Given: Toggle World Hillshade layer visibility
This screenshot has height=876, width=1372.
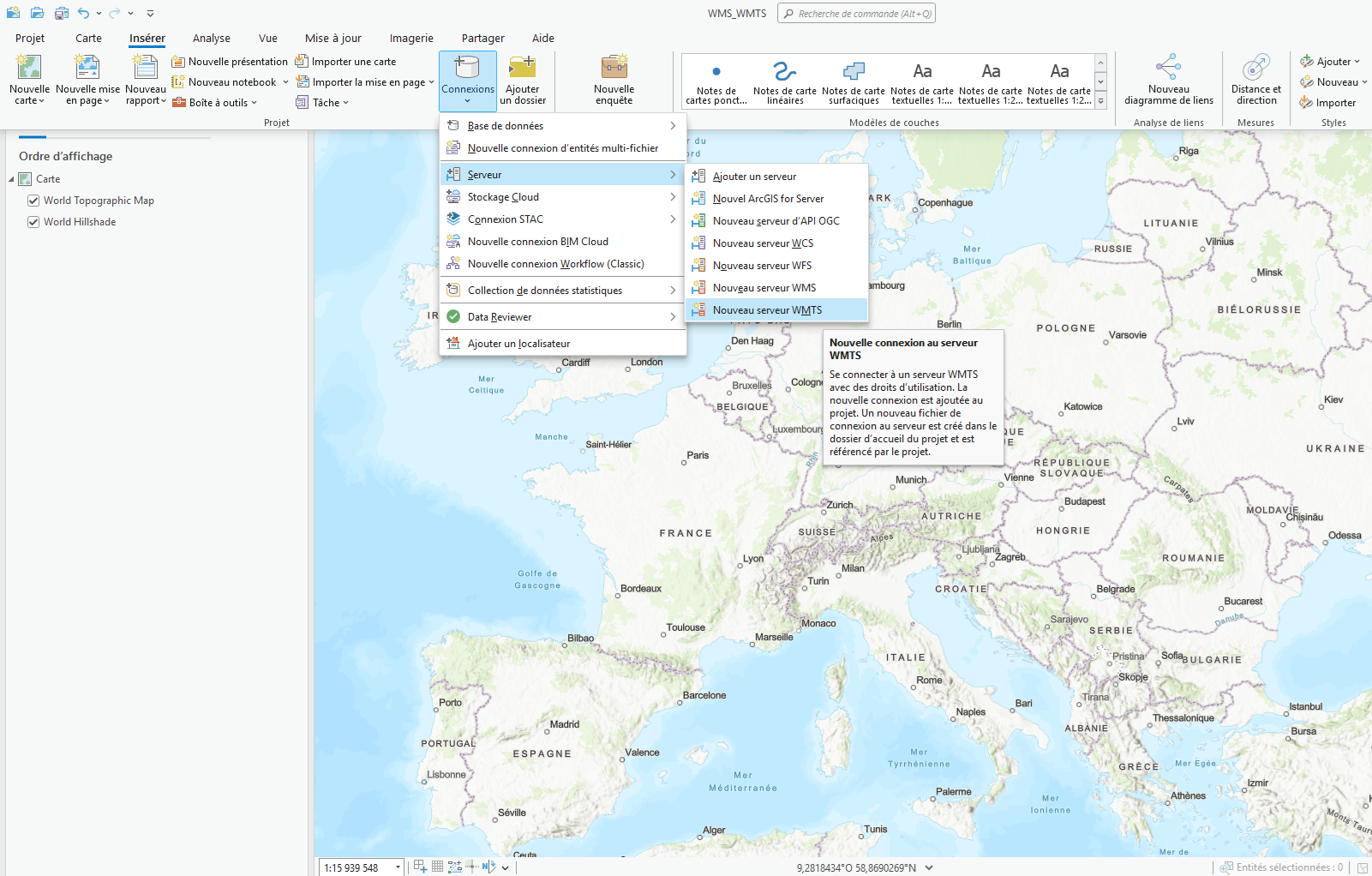Looking at the screenshot, I should pyautogui.click(x=33, y=222).
